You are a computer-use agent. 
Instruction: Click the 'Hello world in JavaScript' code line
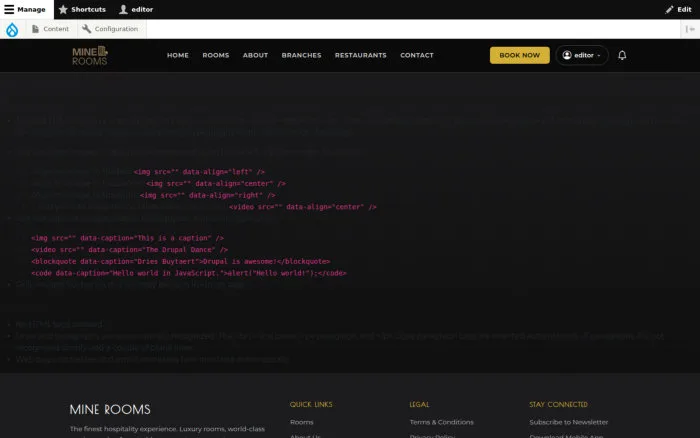point(188,273)
